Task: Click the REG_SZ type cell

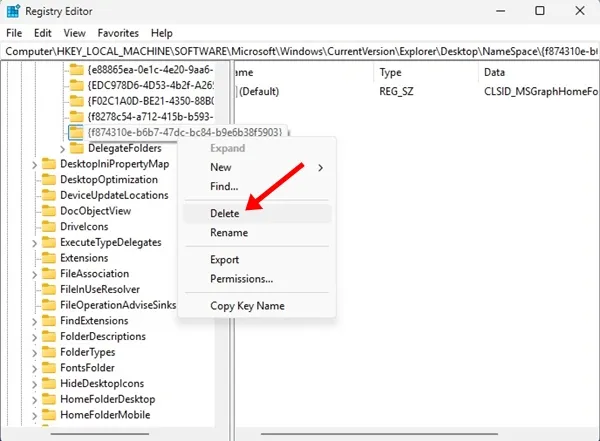Action: (396, 91)
